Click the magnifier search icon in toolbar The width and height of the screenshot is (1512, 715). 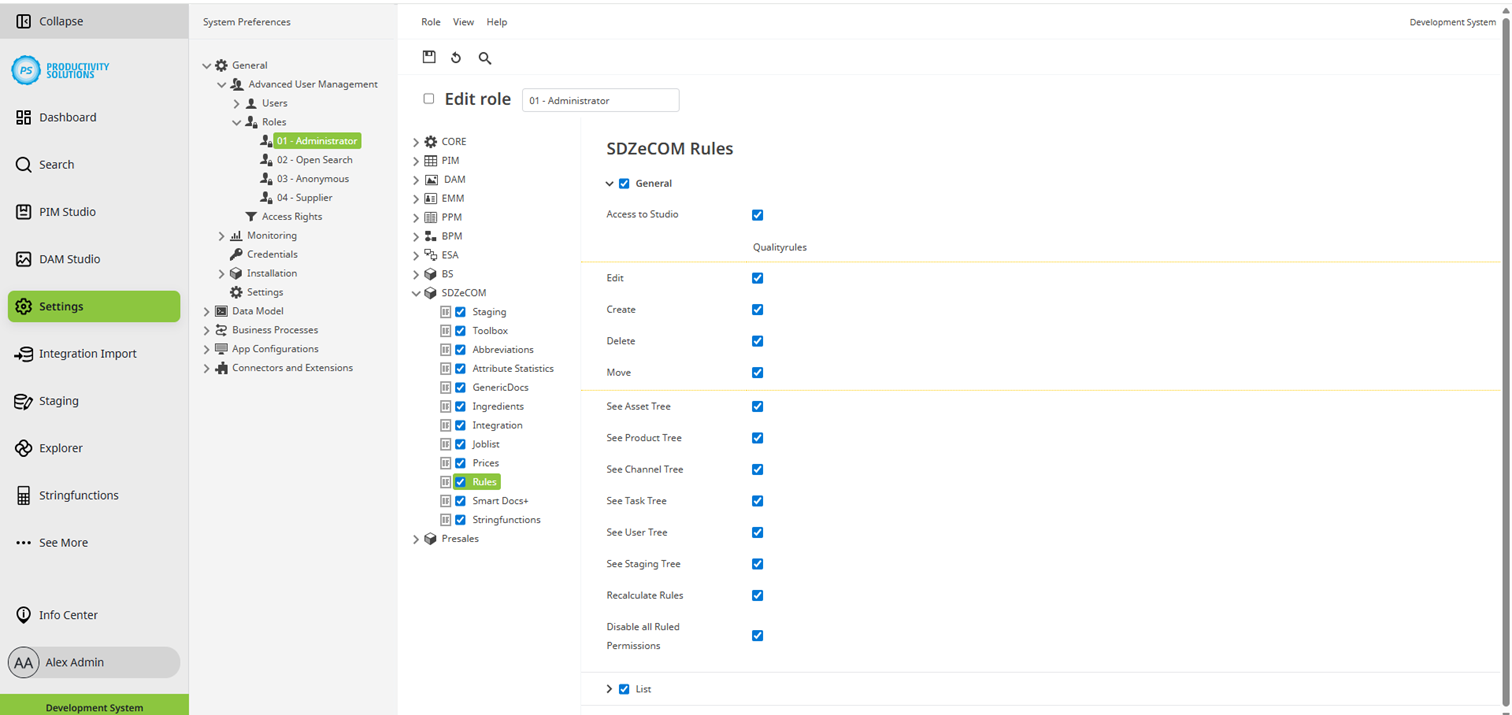485,58
